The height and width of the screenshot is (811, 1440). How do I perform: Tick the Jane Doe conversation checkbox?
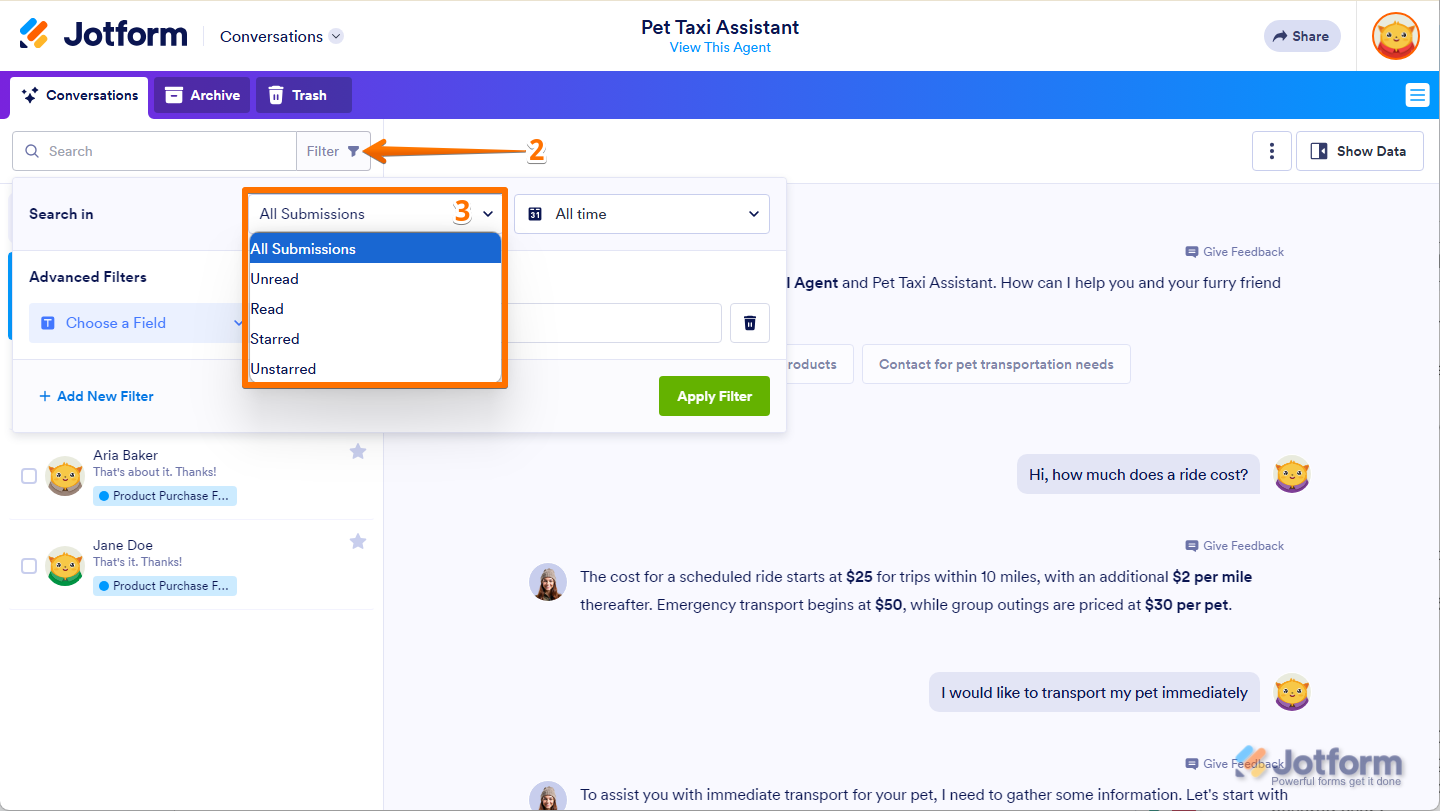(x=29, y=566)
